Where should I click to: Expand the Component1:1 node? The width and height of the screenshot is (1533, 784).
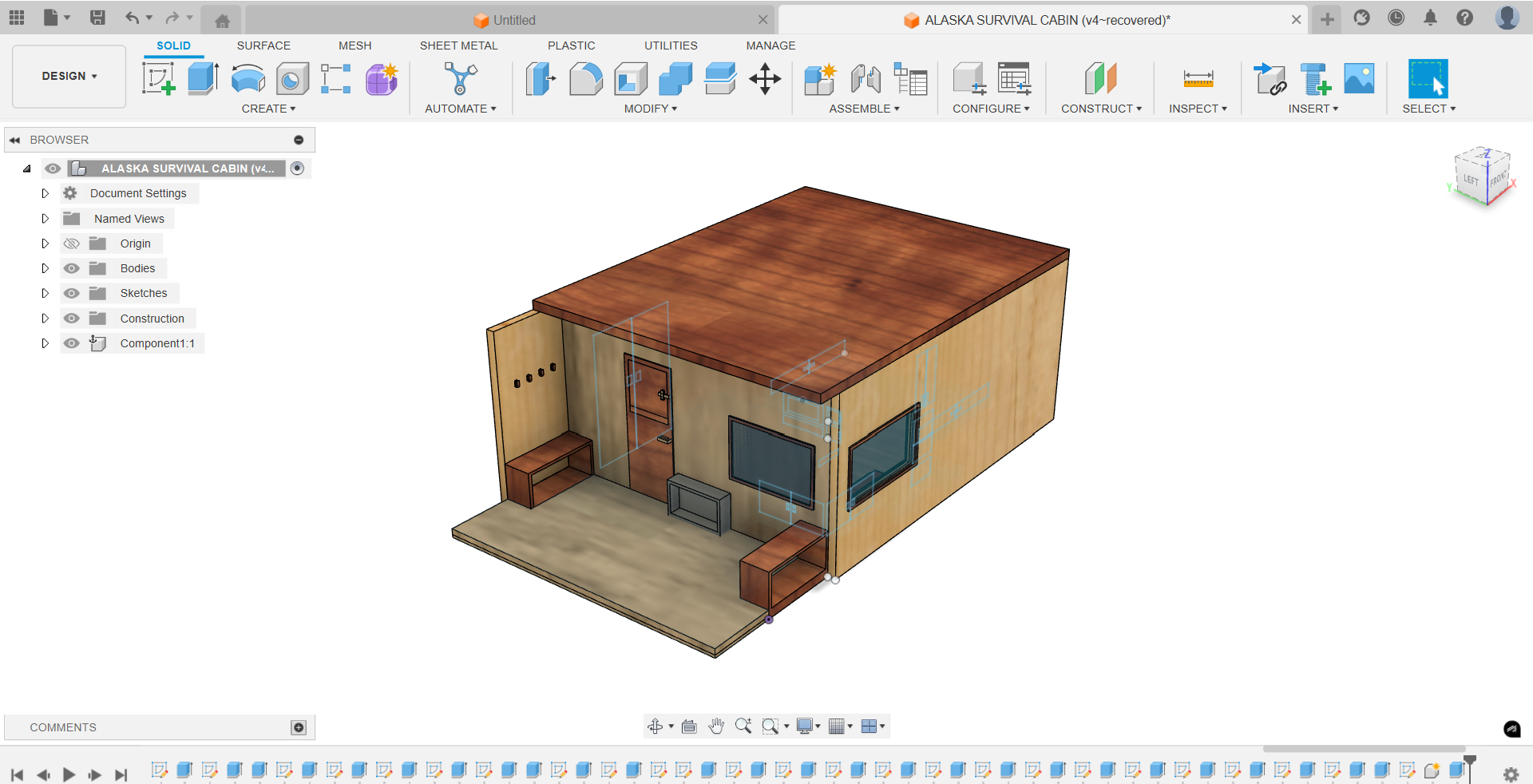point(46,343)
